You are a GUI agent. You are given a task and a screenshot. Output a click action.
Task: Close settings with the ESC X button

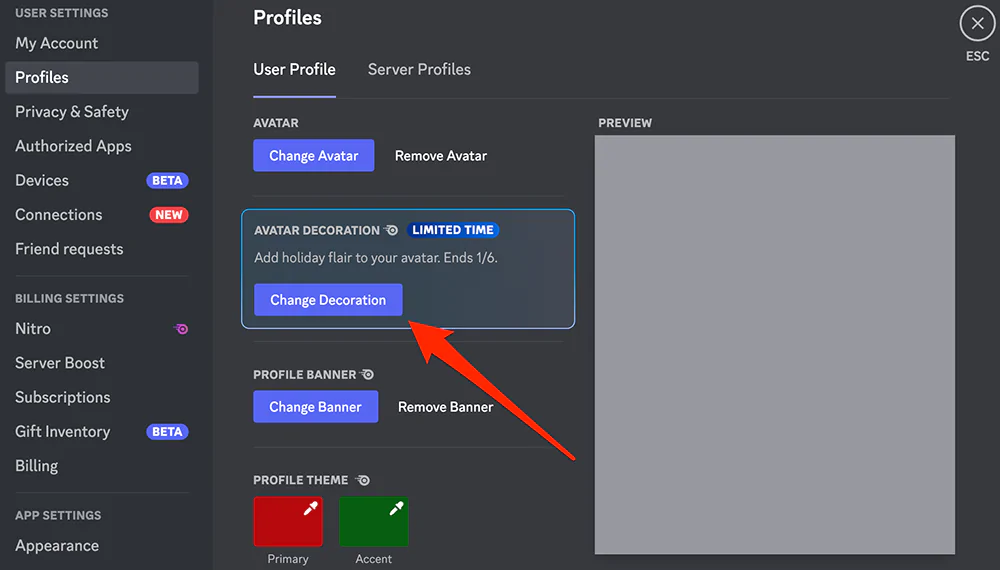coord(977,24)
